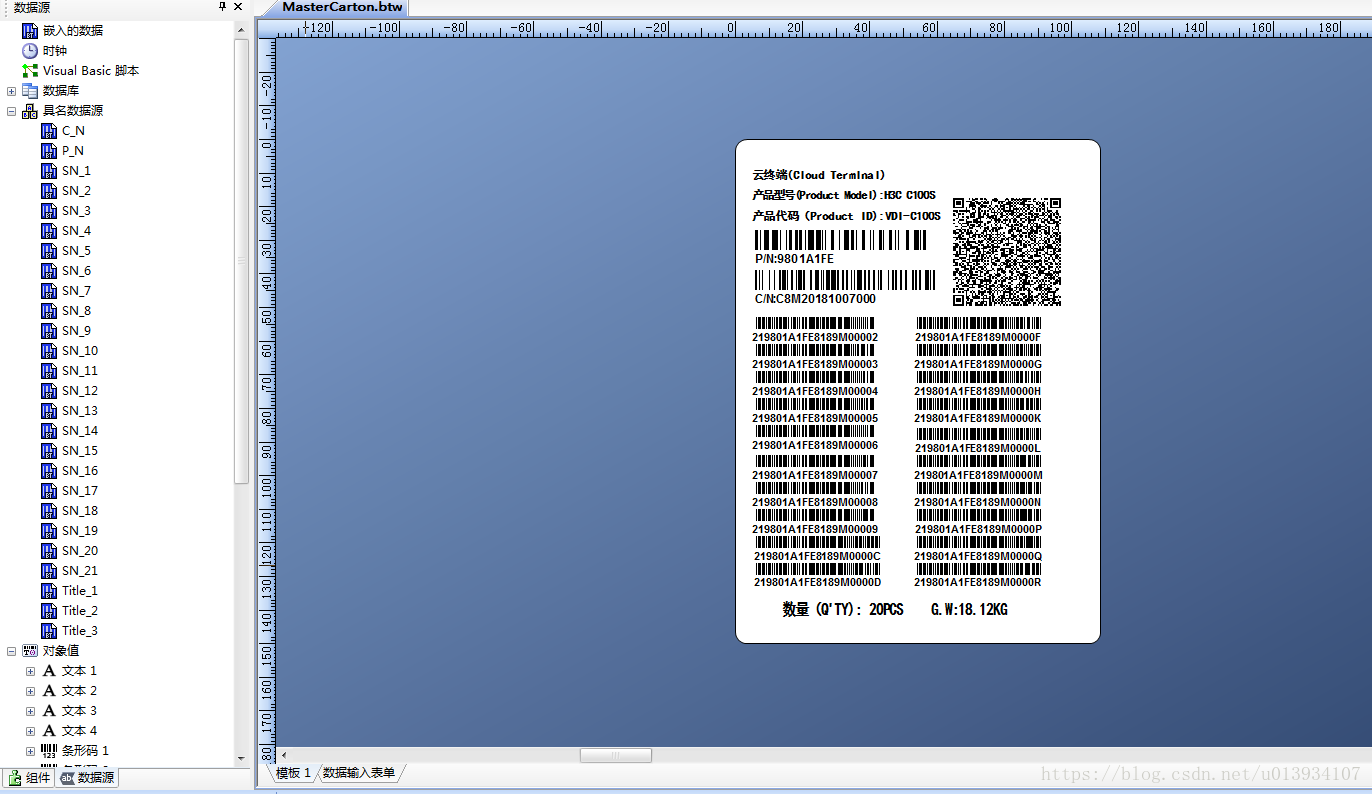Expand the 文本 1 node

31,671
